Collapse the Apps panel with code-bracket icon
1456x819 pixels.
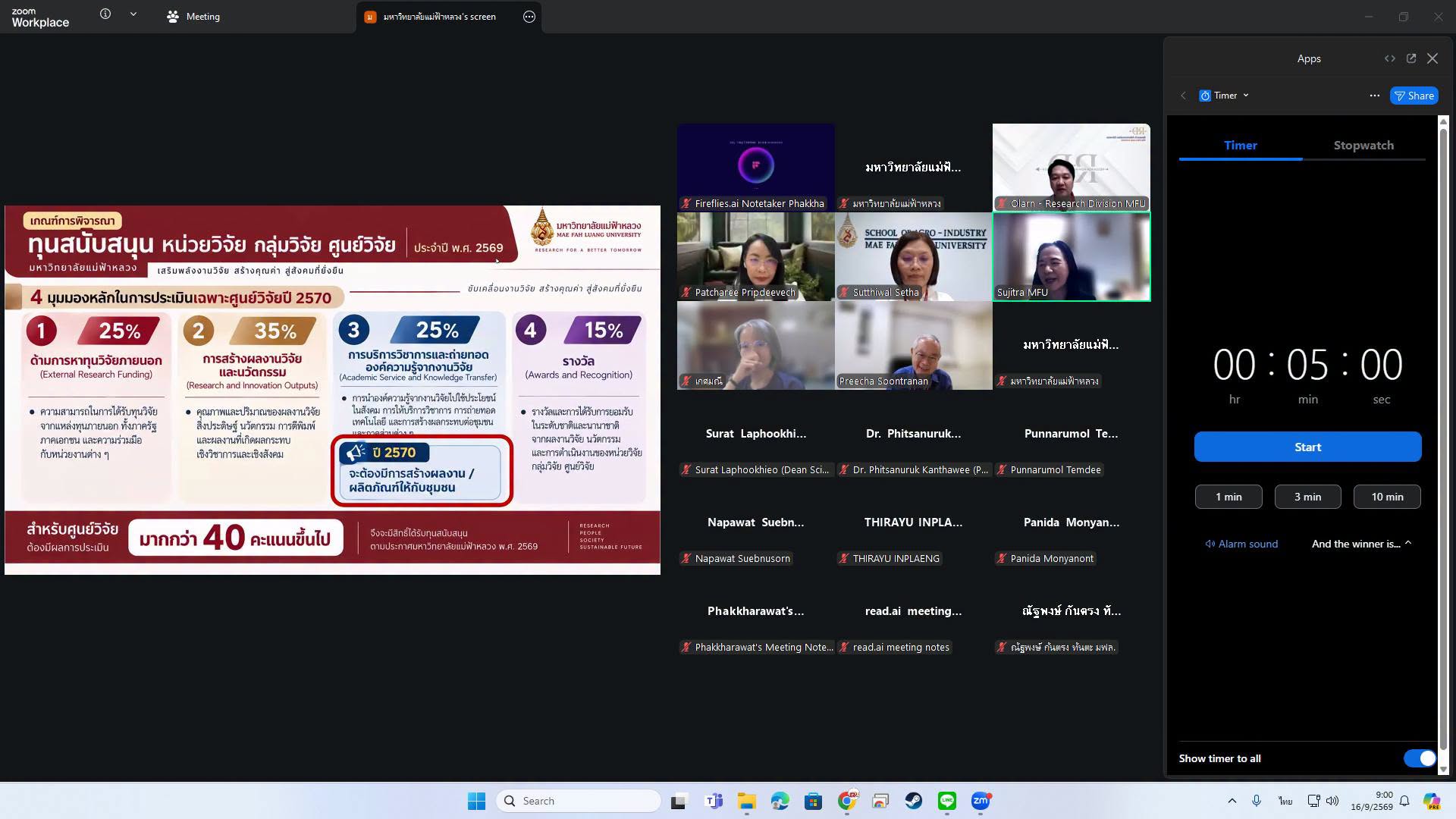1389,58
